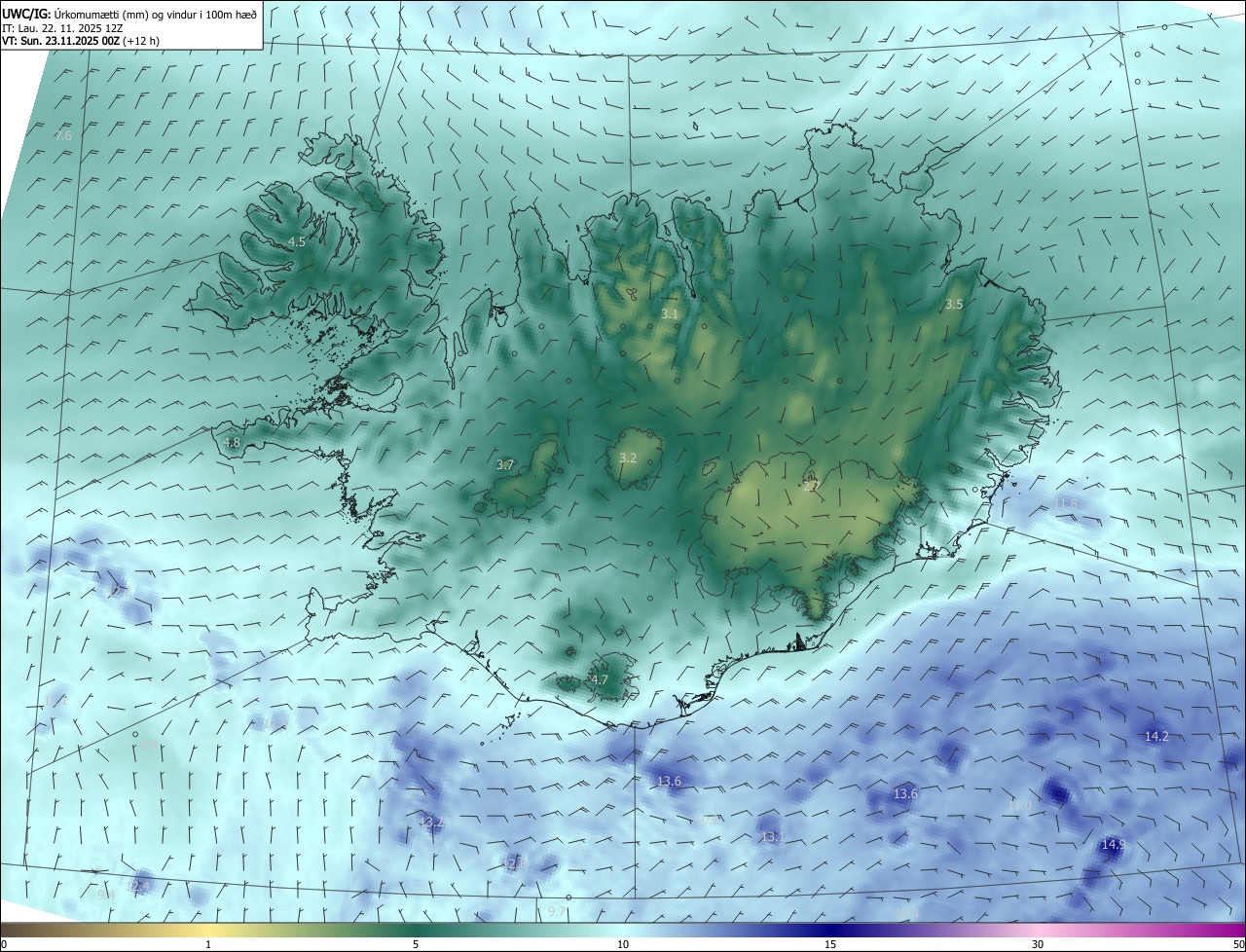The image size is (1246, 952).
Task: Click the '3.7' value label on the glacier
Action: pyautogui.click(x=505, y=465)
